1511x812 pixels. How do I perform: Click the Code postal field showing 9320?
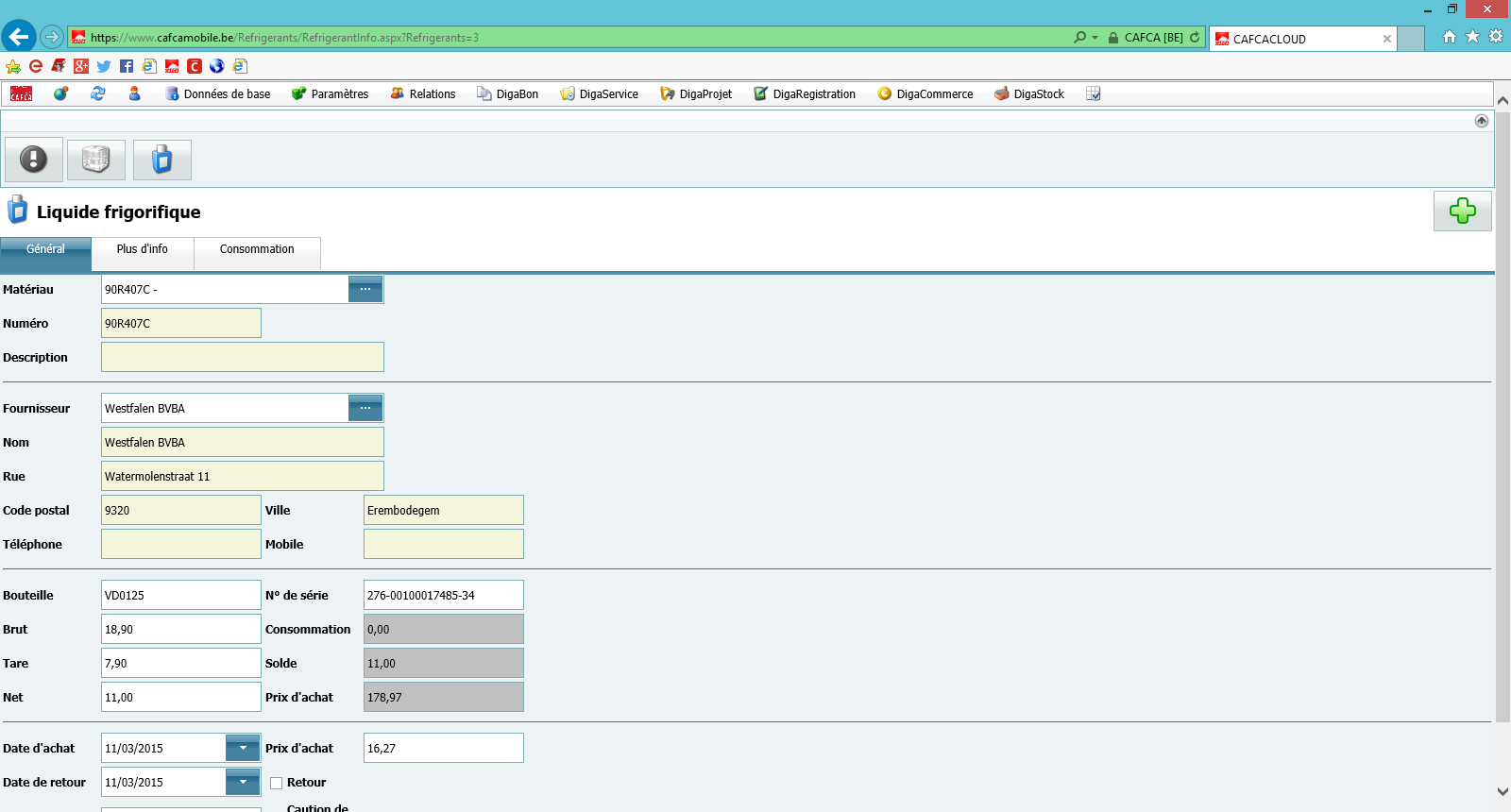tap(181, 510)
